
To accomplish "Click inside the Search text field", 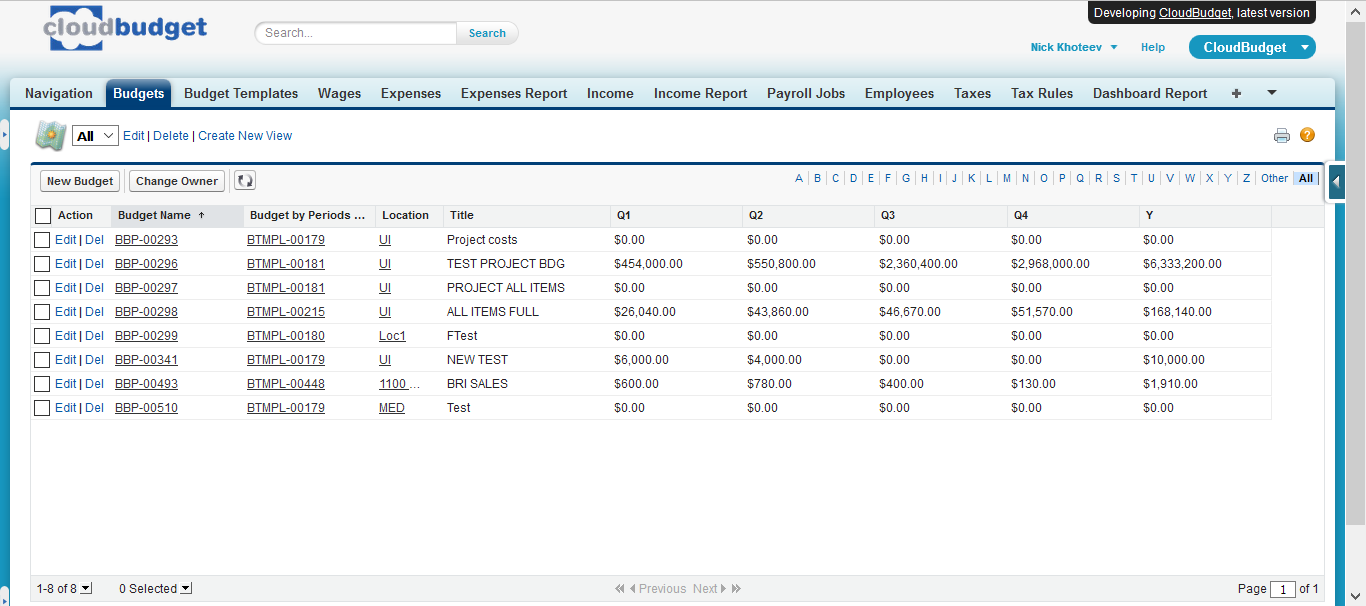I will (354, 33).
